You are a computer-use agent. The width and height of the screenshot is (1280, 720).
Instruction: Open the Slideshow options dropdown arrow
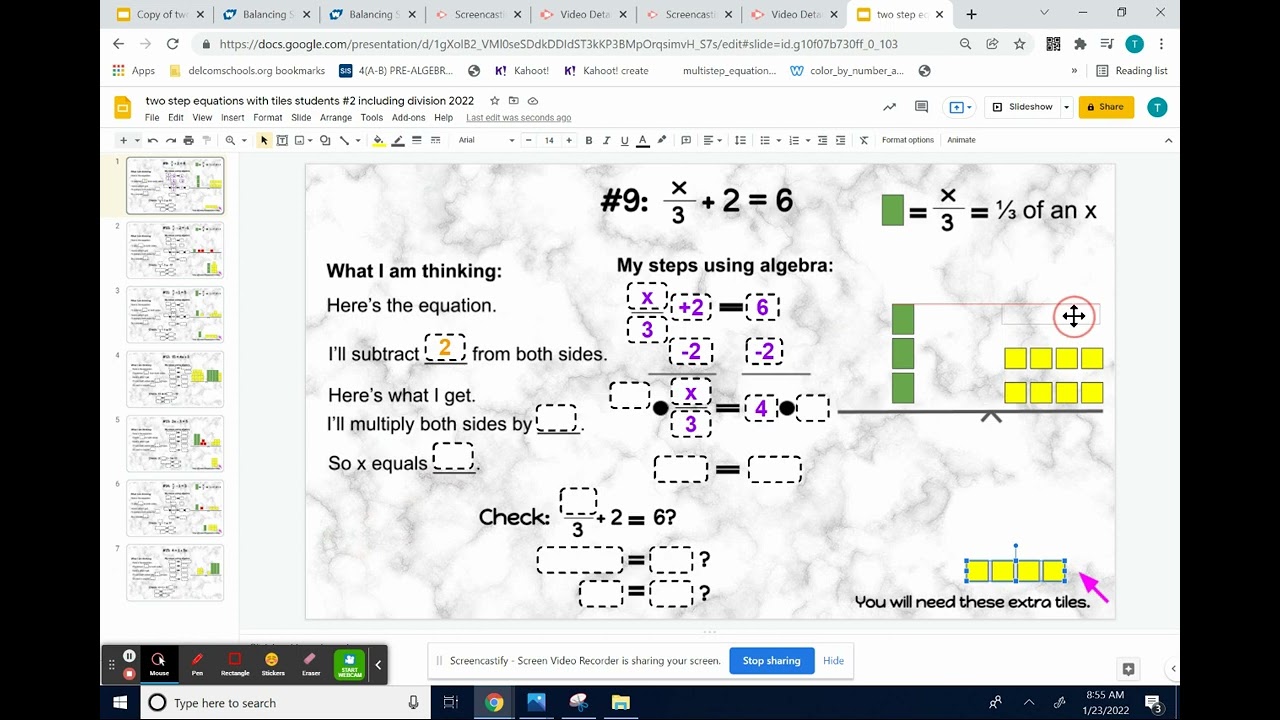pyautogui.click(x=1067, y=107)
